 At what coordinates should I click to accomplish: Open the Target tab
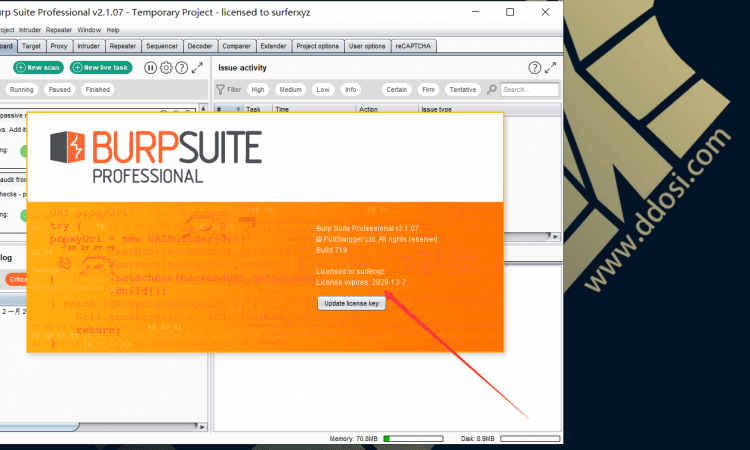[x=31, y=46]
